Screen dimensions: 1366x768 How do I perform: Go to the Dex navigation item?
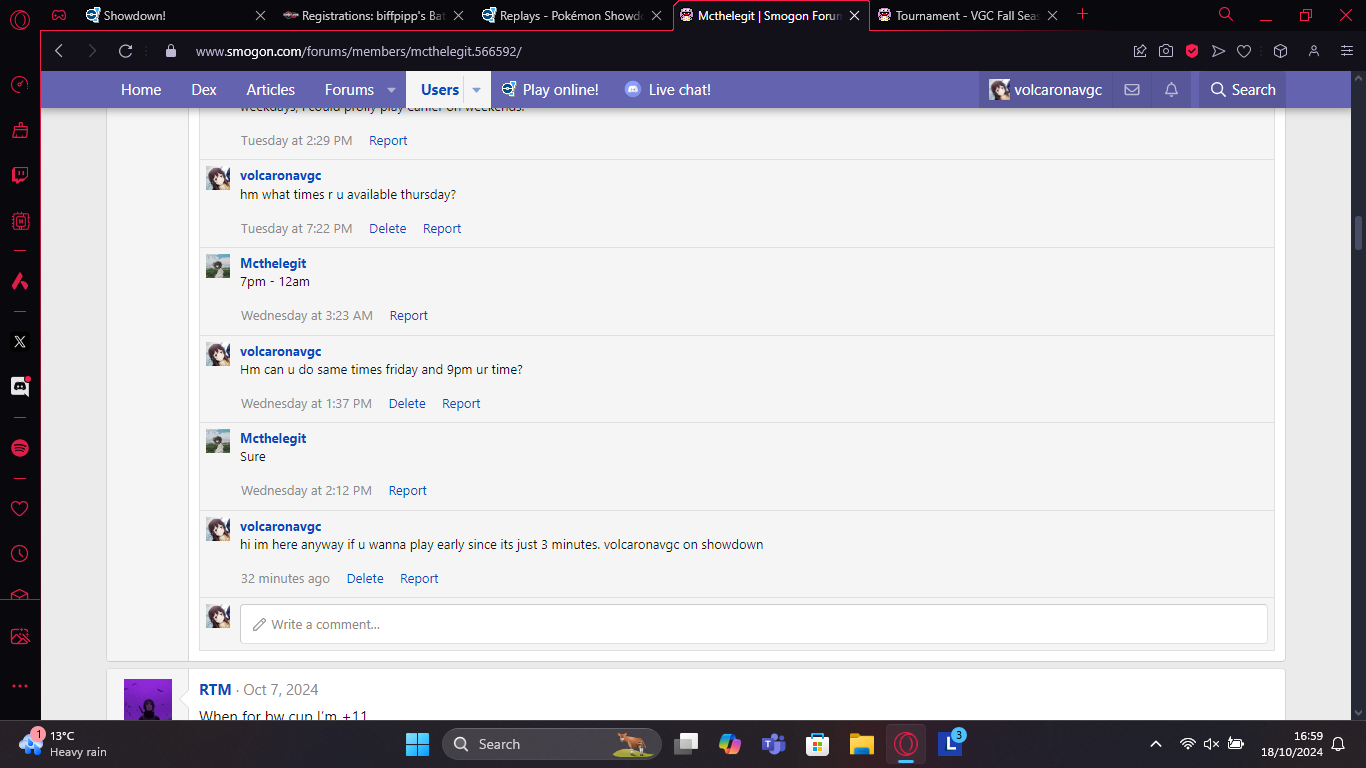204,90
